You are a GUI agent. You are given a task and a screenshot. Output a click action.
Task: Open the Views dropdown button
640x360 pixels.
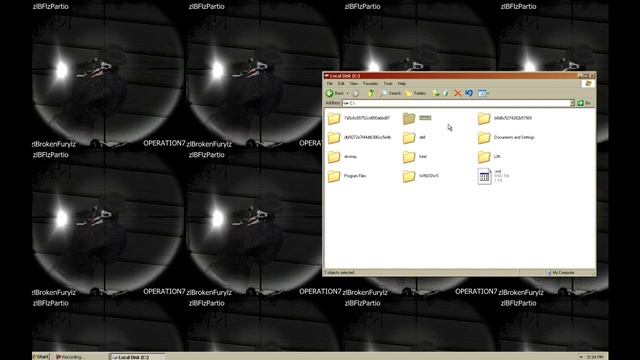483,93
